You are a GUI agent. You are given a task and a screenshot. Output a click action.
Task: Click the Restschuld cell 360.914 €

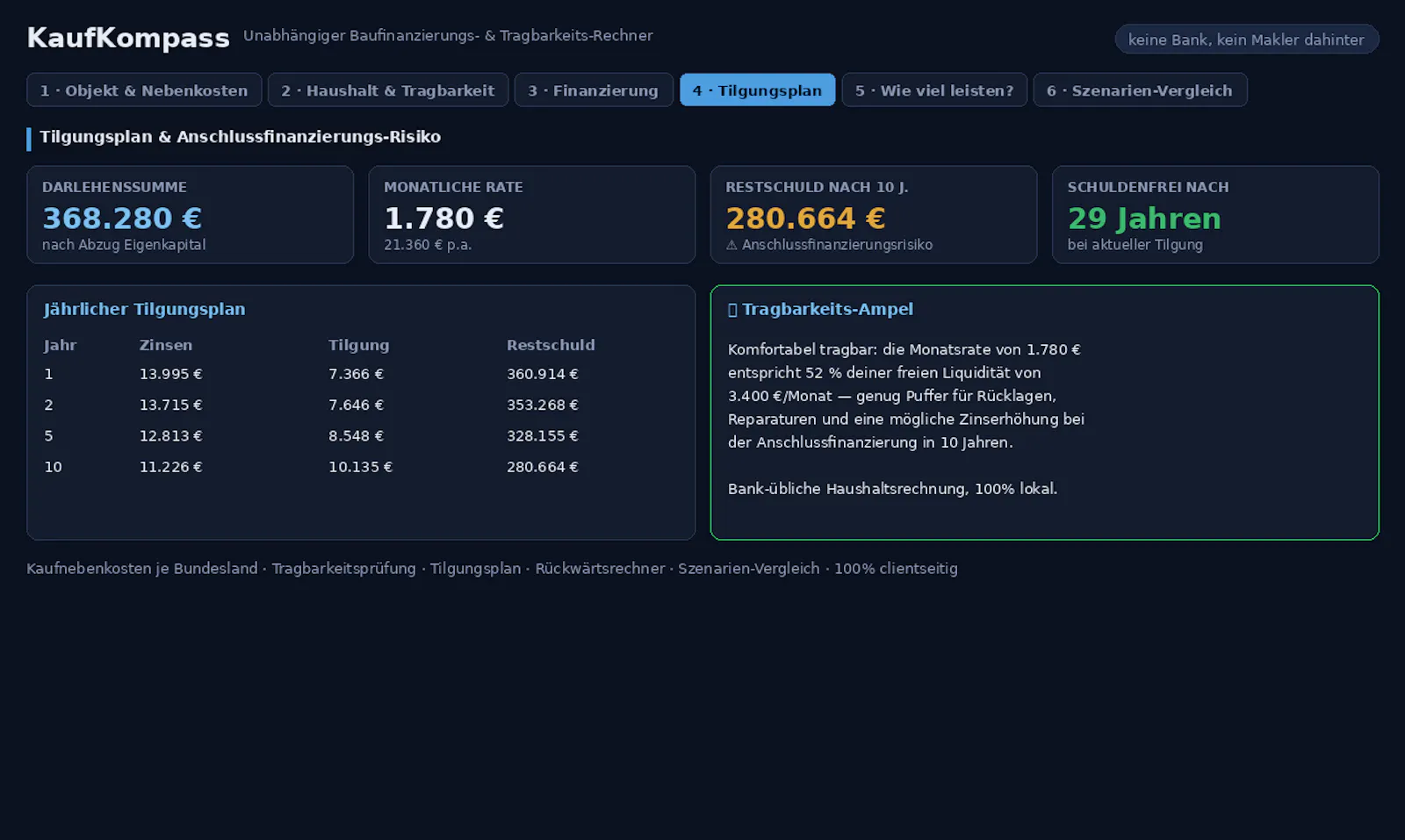543,374
